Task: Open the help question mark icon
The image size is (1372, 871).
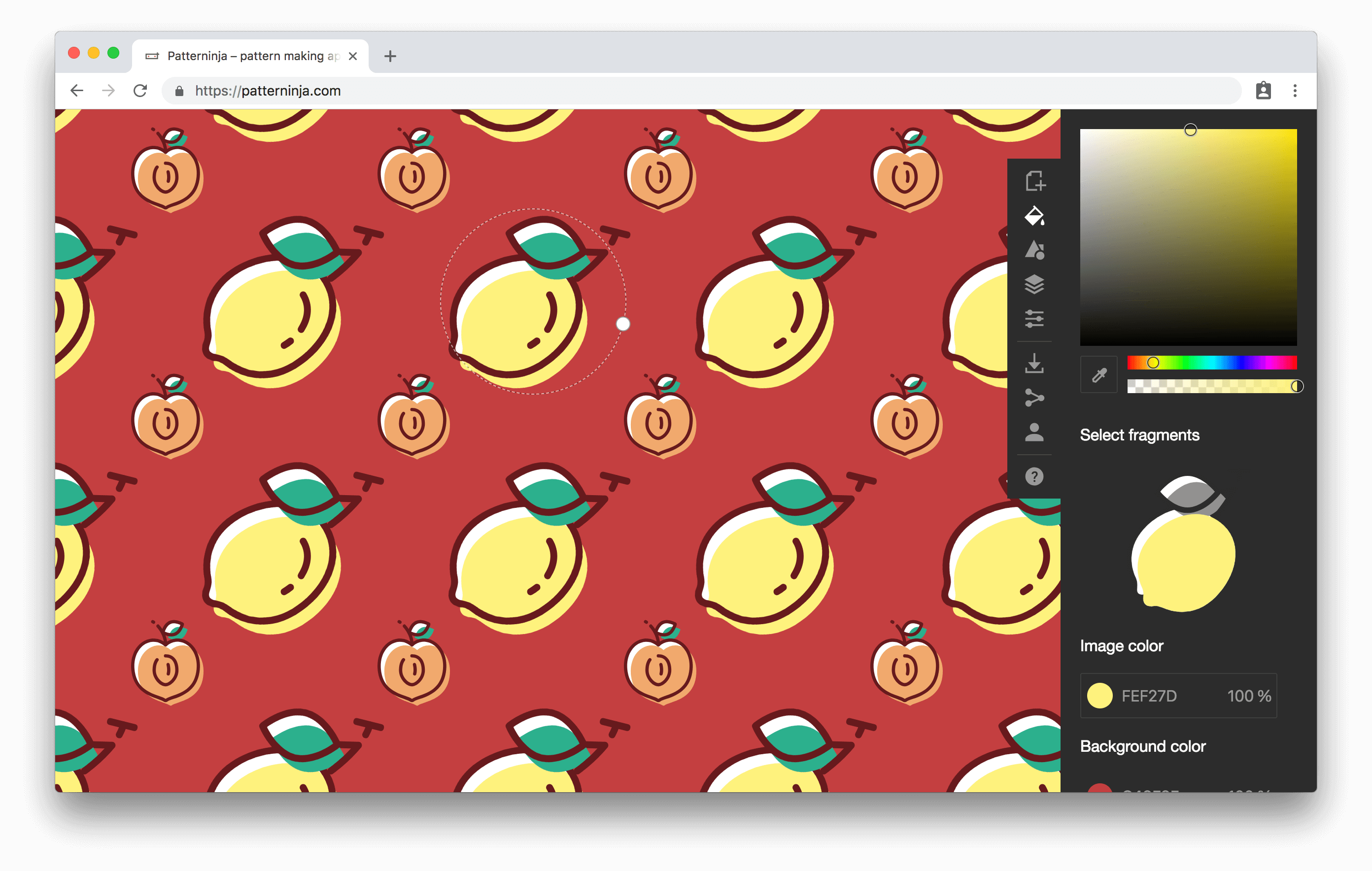Action: 1034,476
